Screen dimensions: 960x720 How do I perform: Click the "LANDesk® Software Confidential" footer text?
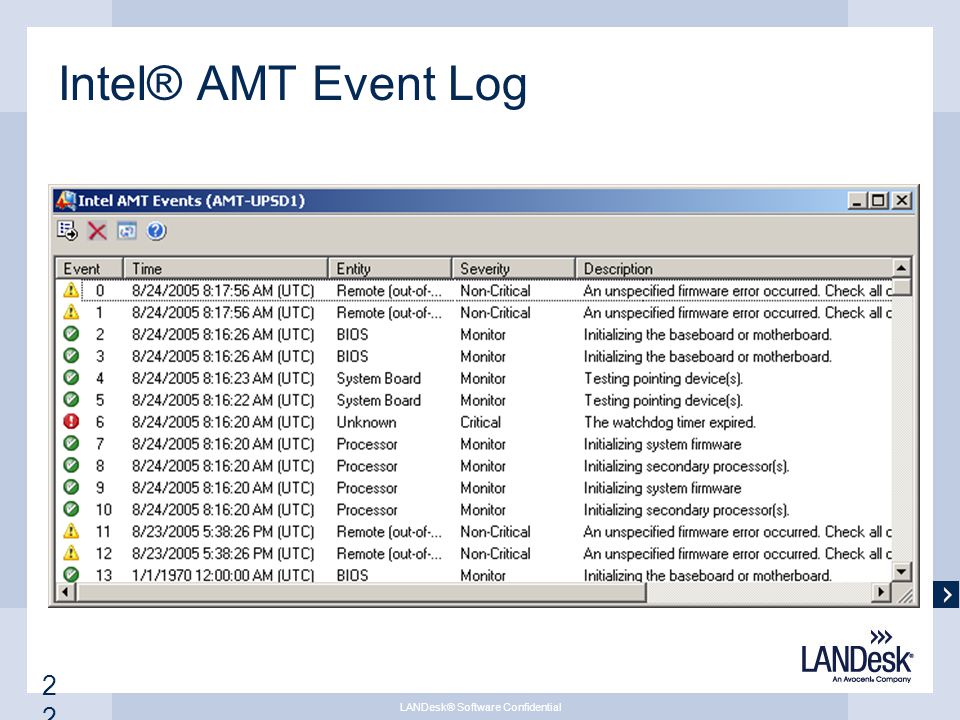pyautogui.click(x=480, y=707)
